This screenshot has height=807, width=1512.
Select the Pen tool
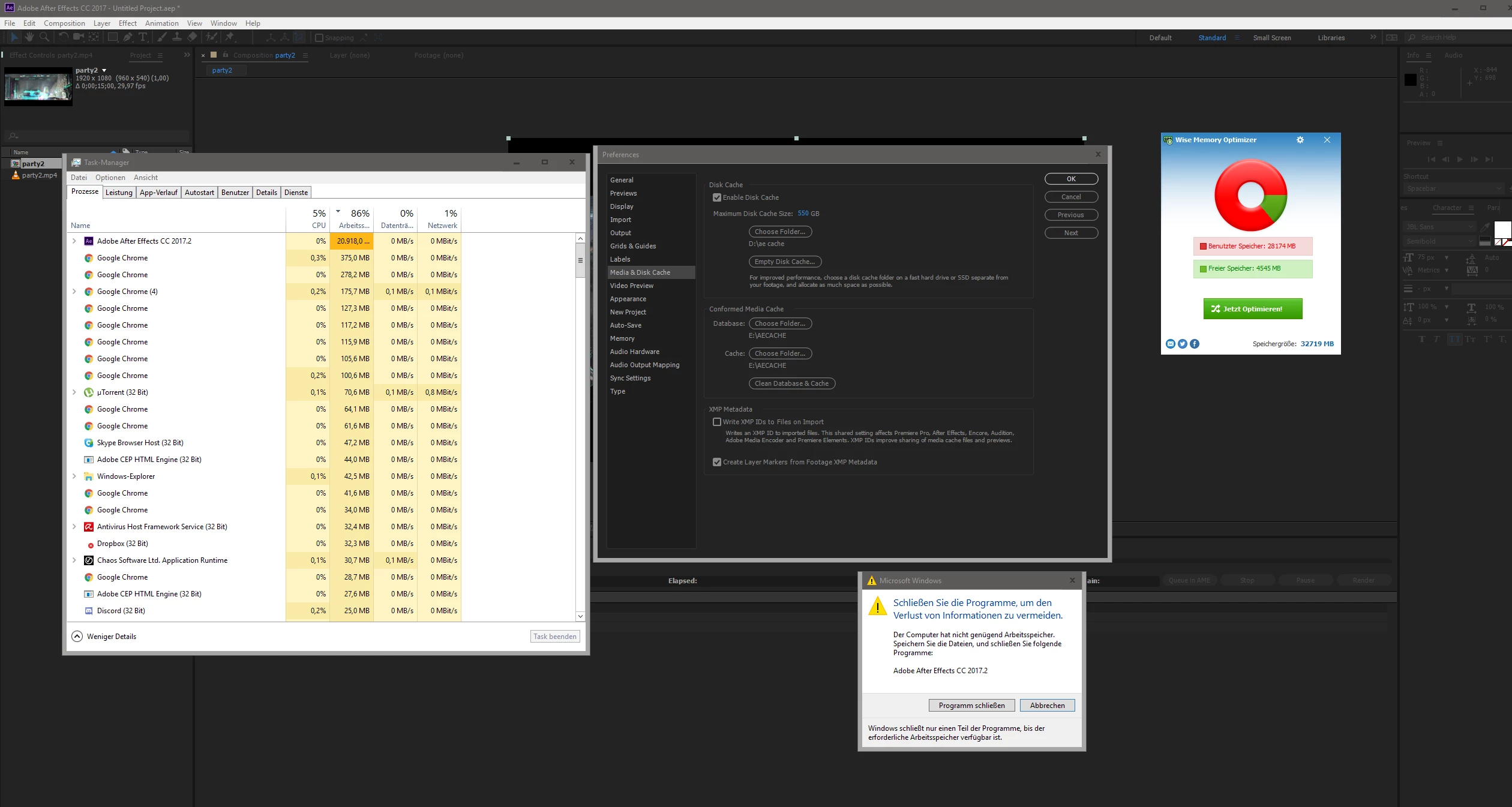pyautogui.click(x=128, y=37)
